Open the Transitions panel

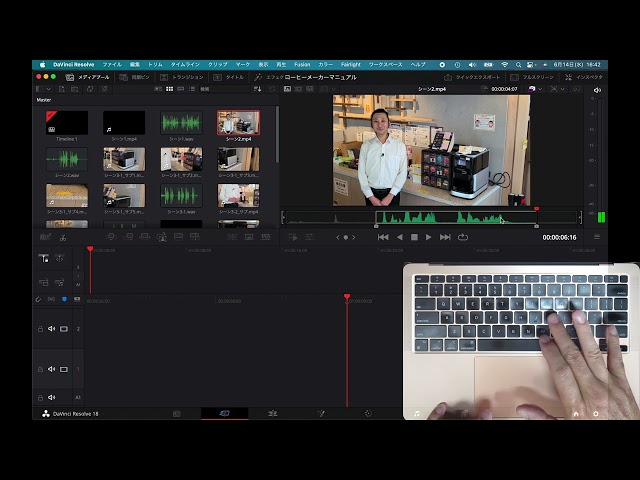183,77
